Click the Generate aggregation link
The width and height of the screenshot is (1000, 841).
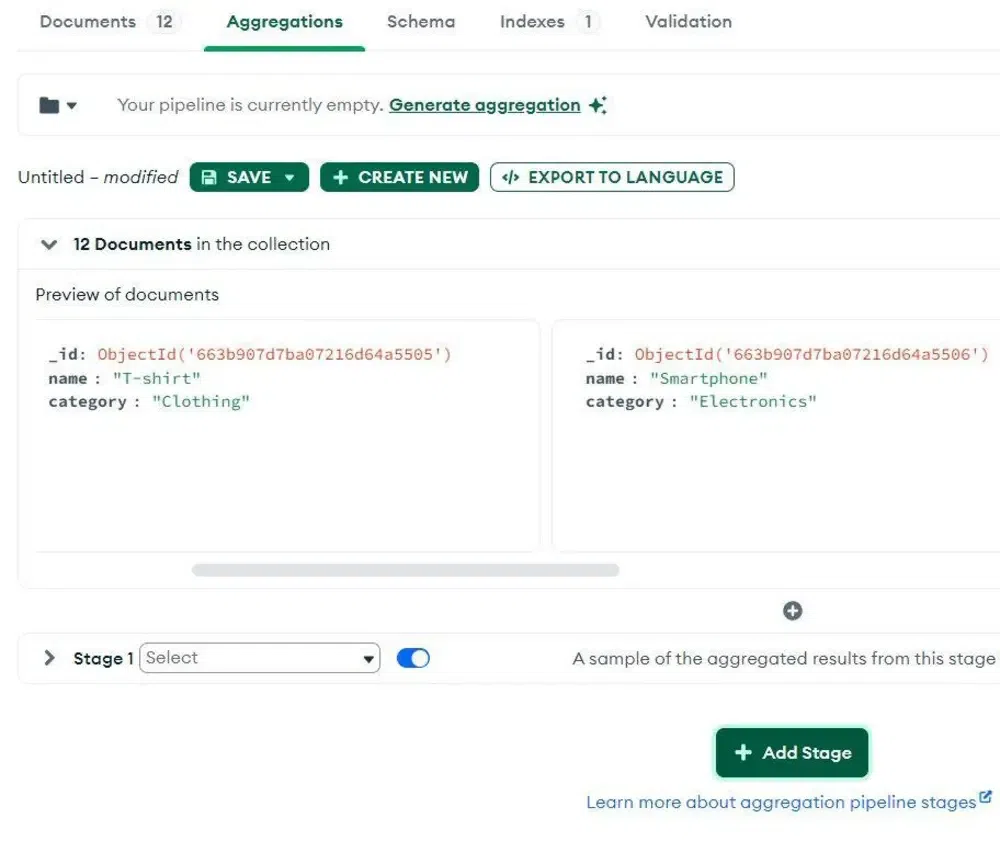(485, 105)
